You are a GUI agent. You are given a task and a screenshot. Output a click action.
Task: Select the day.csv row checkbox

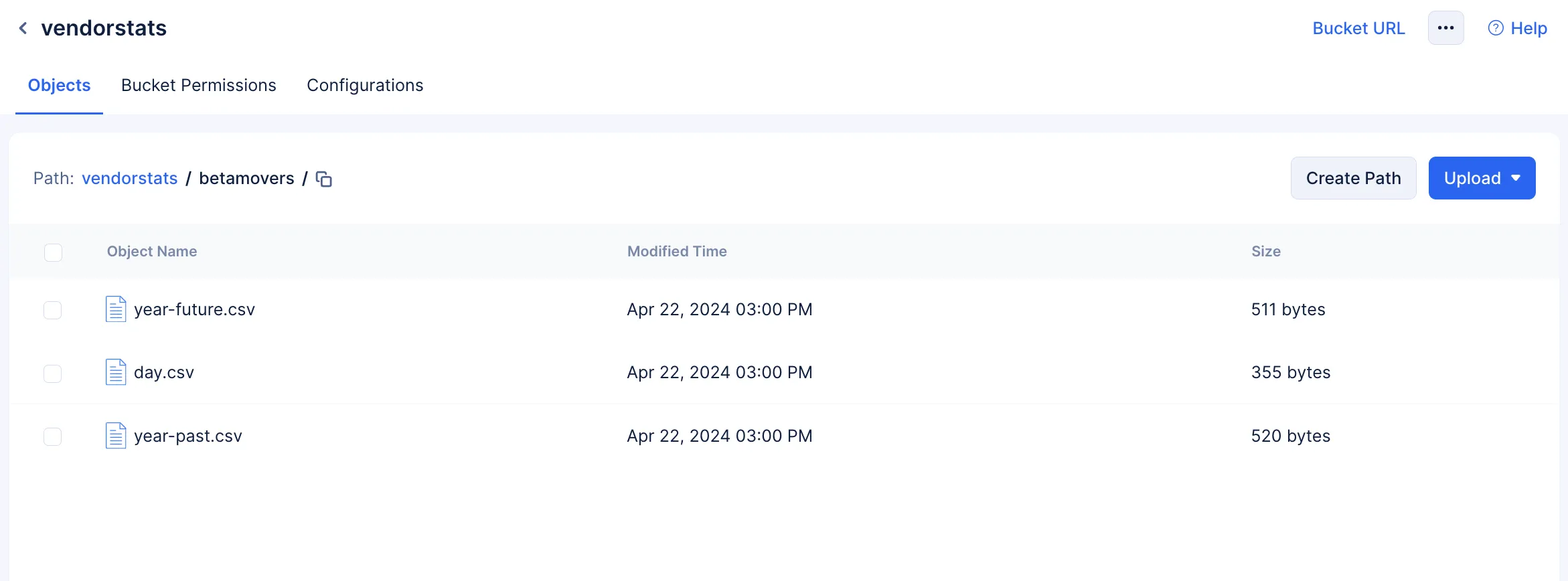53,373
